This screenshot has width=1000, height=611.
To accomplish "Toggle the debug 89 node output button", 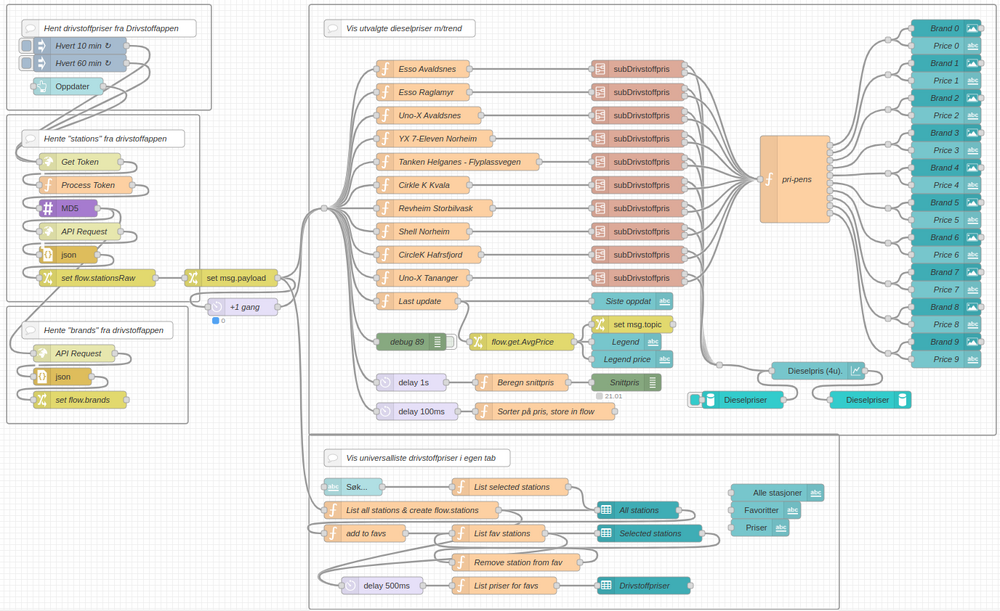I will point(450,342).
